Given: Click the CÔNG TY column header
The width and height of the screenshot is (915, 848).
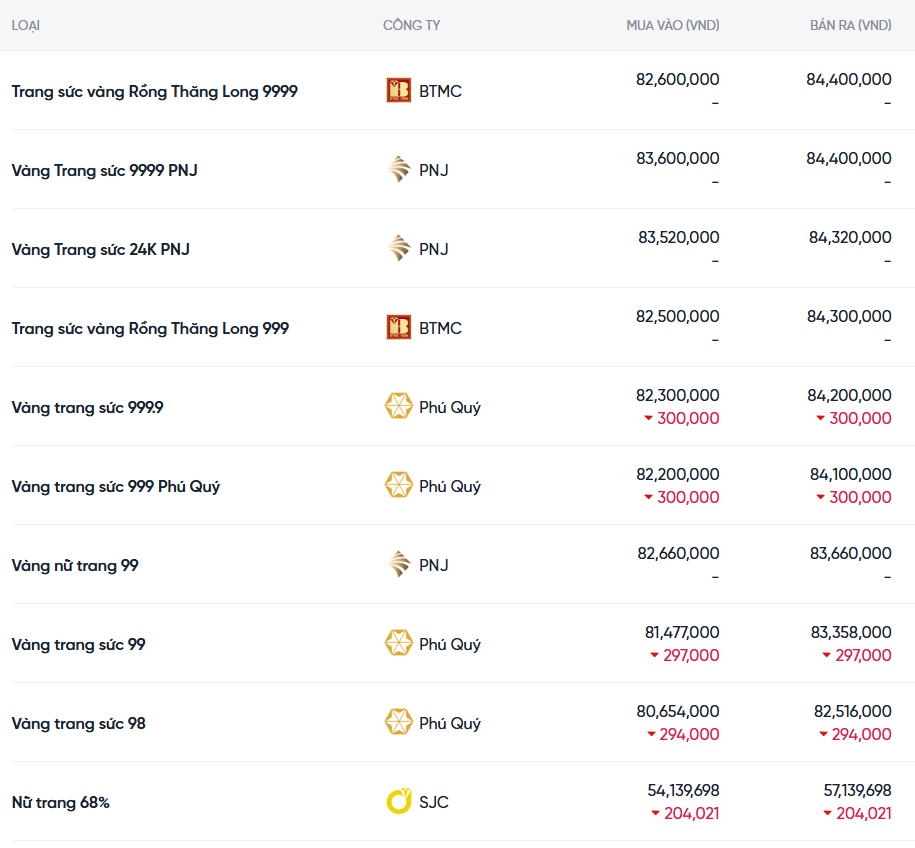Looking at the screenshot, I should click(x=411, y=25).
